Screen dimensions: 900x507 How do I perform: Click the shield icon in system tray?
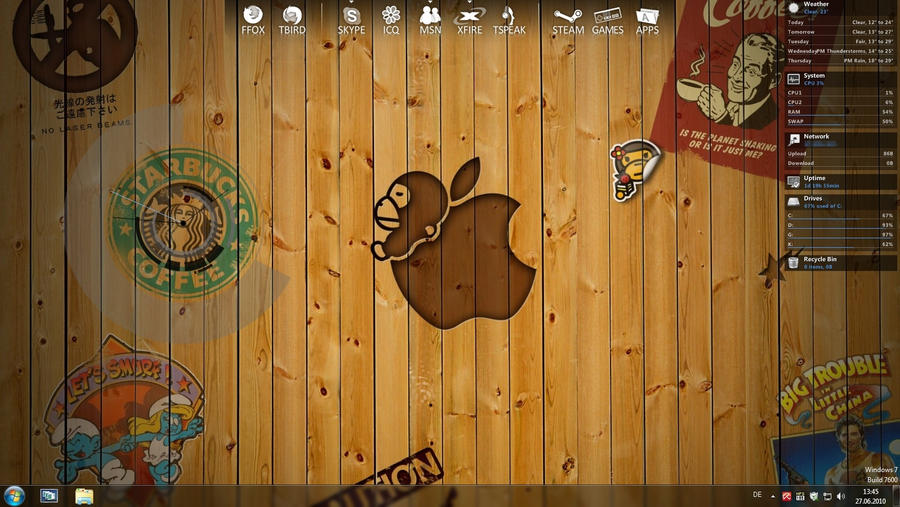[813, 496]
